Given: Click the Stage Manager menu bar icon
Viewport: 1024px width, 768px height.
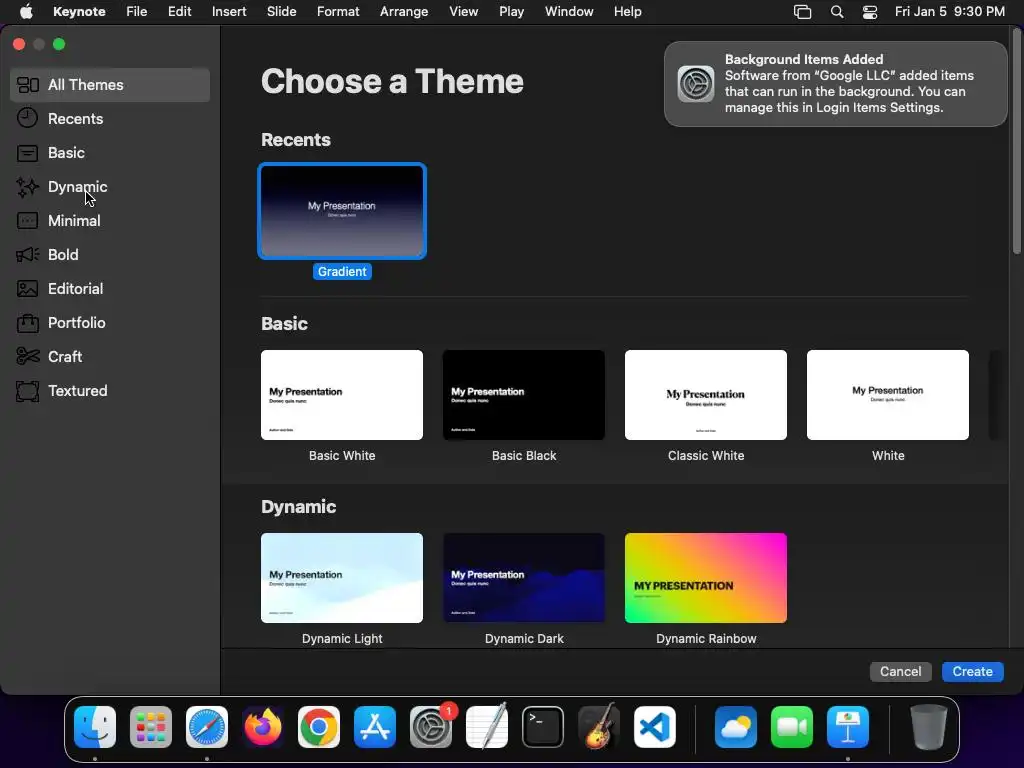Looking at the screenshot, I should click(x=802, y=12).
